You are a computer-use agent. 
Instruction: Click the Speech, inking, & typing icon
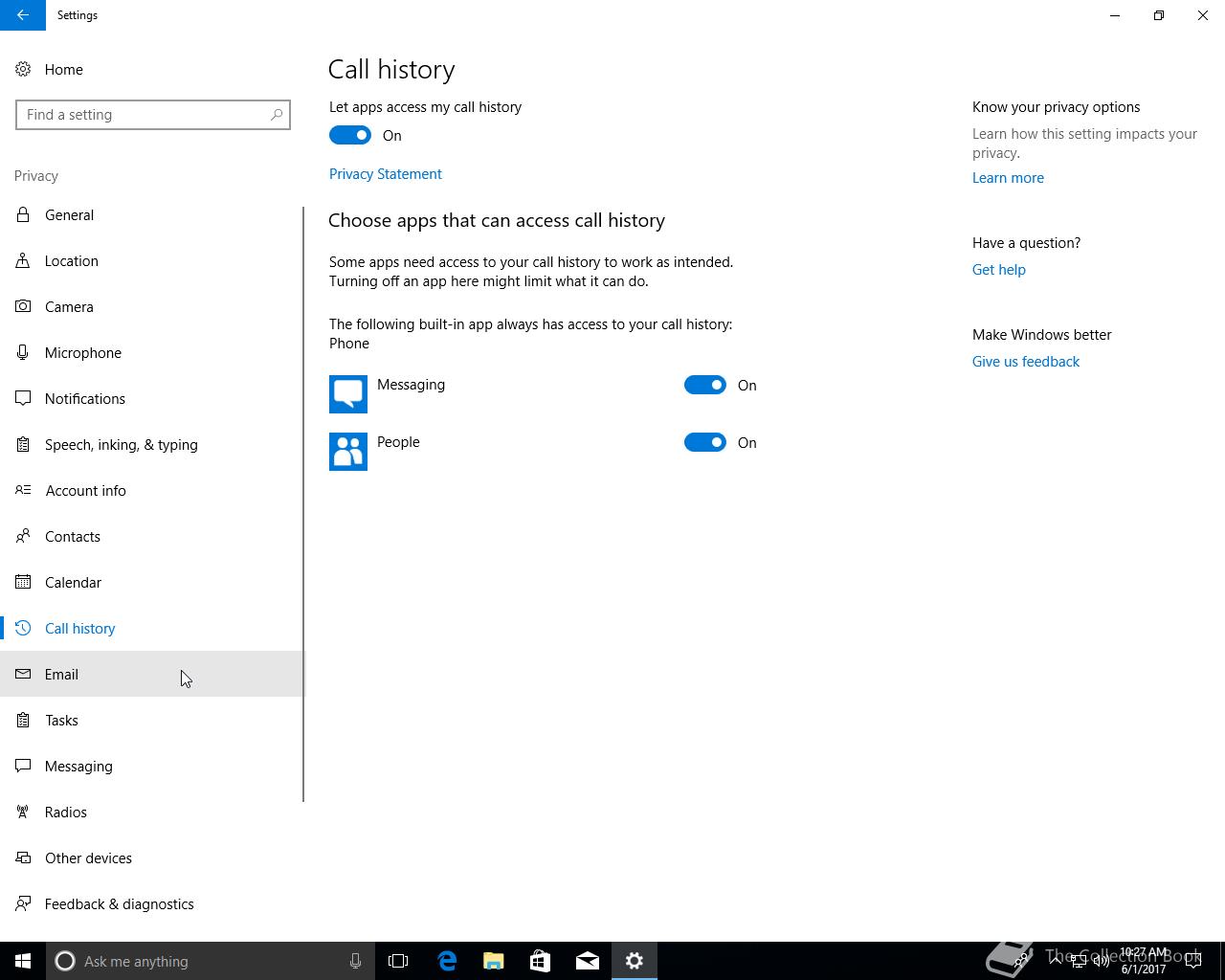[x=23, y=444]
